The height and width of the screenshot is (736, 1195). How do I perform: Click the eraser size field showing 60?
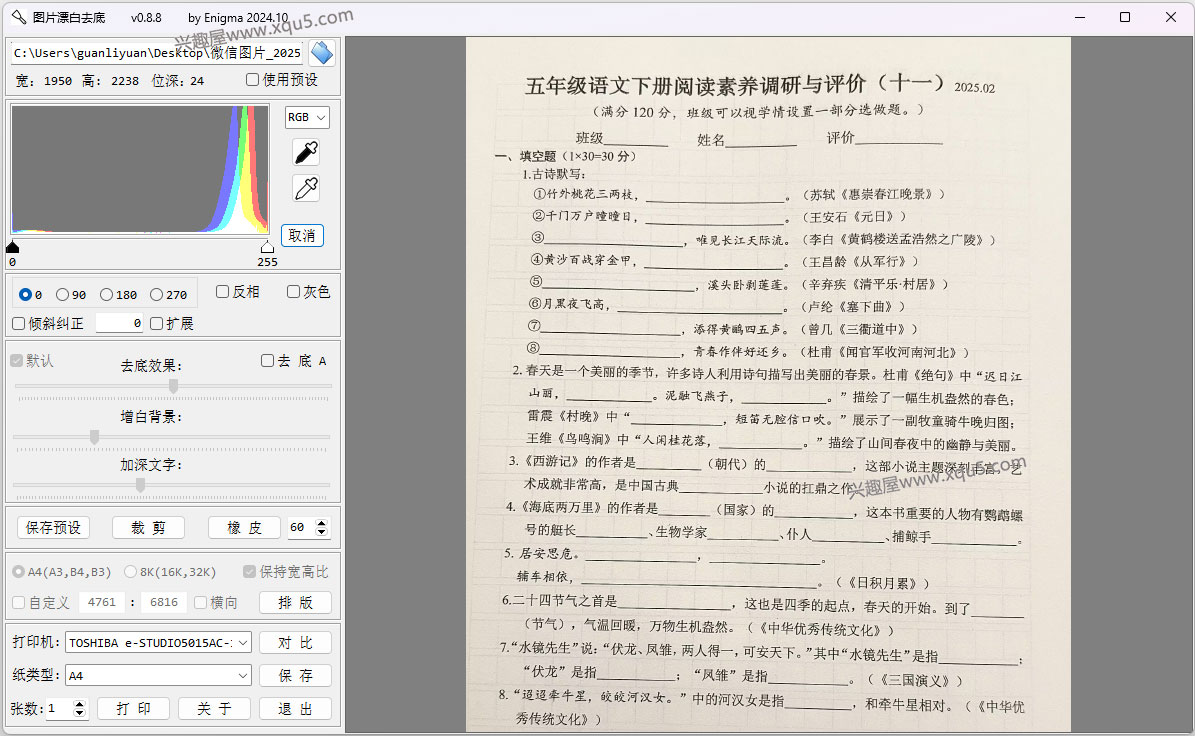(300, 527)
